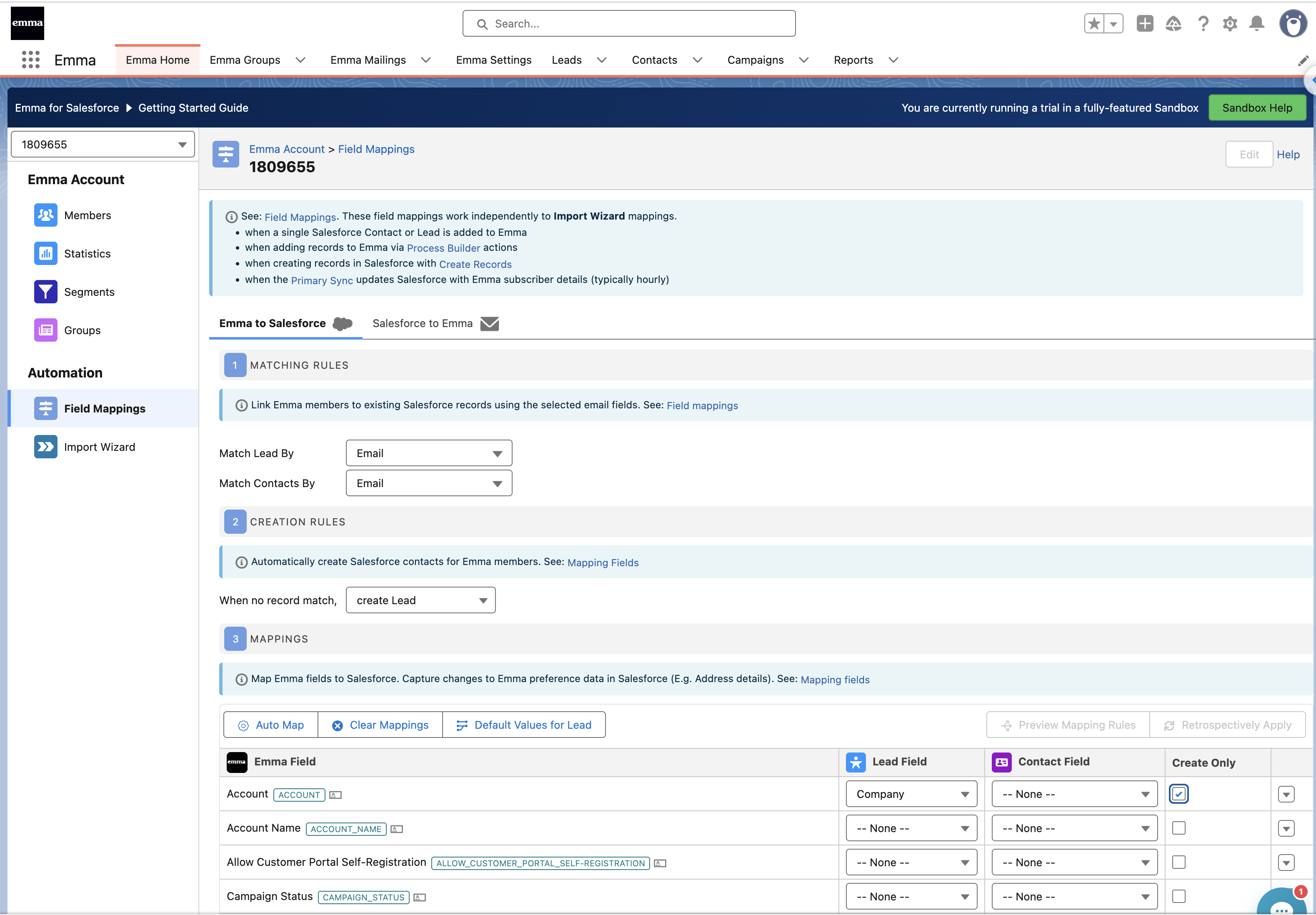Select the Emma to Salesforce tab

click(x=285, y=324)
